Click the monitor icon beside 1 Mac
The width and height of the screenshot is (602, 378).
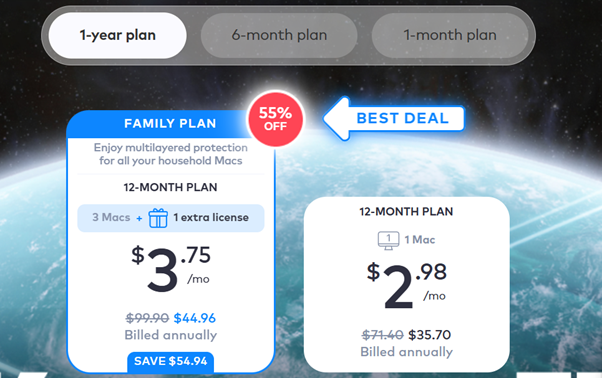click(389, 240)
